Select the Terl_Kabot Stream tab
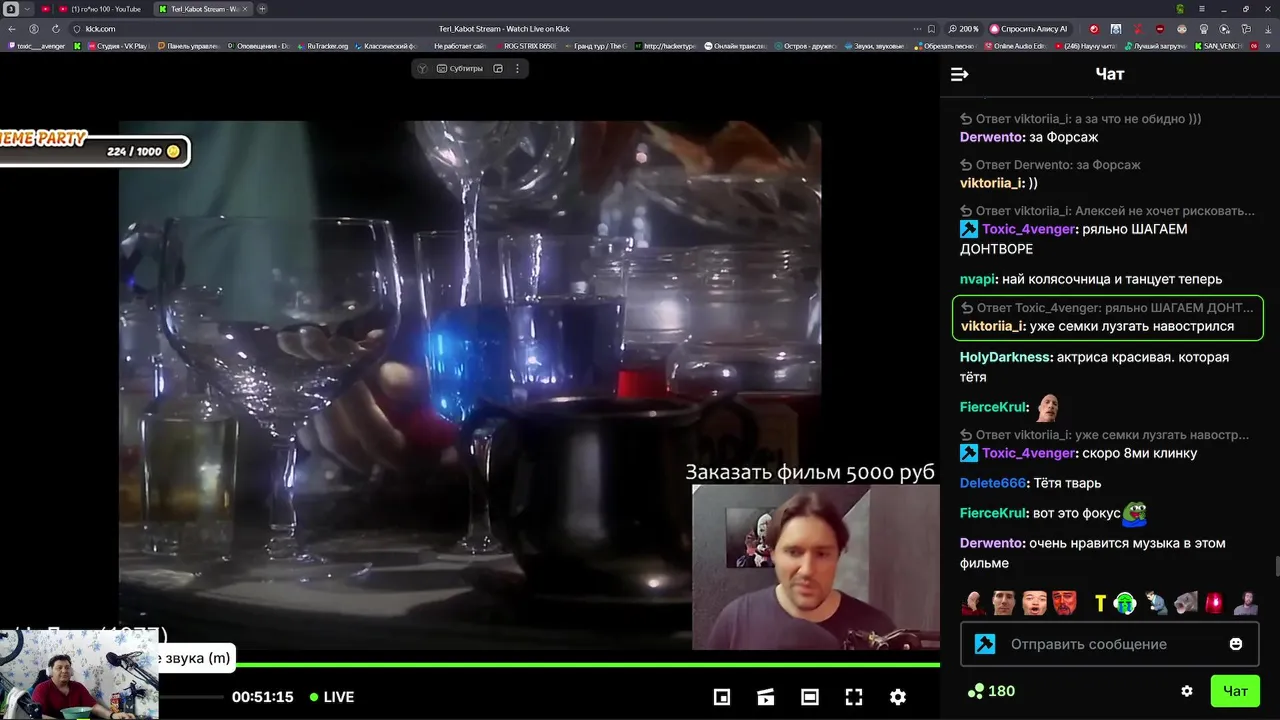 point(205,9)
